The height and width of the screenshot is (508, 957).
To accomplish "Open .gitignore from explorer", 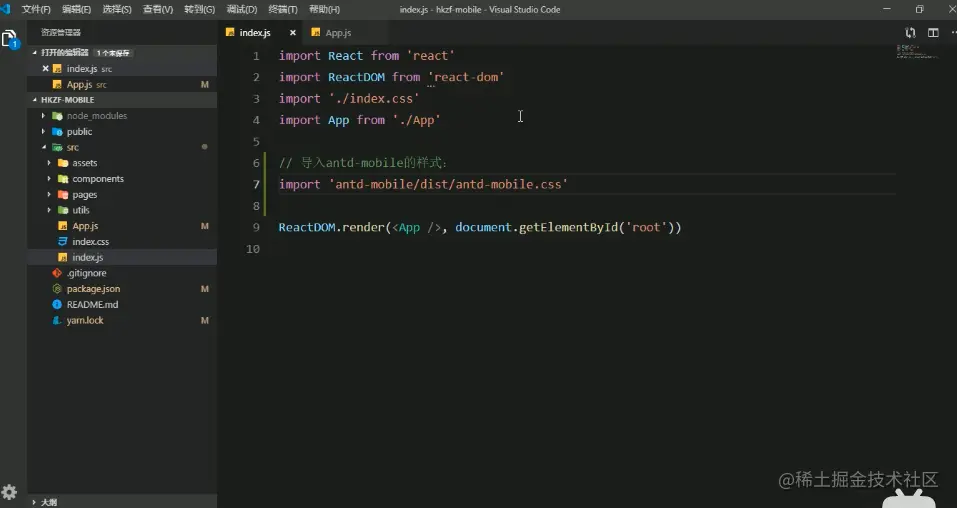I will pos(122,273).
